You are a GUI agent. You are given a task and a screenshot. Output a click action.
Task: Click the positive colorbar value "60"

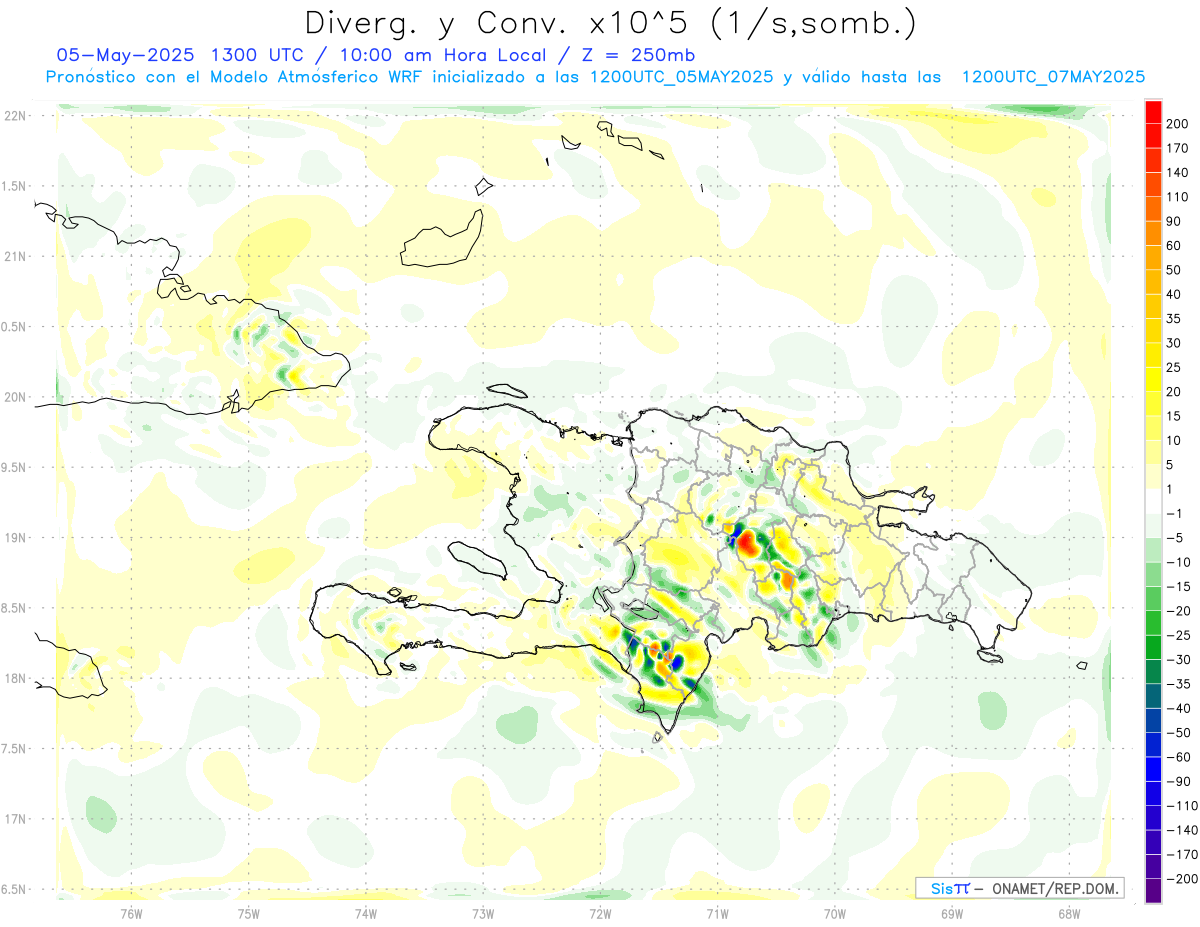[x=1175, y=246]
